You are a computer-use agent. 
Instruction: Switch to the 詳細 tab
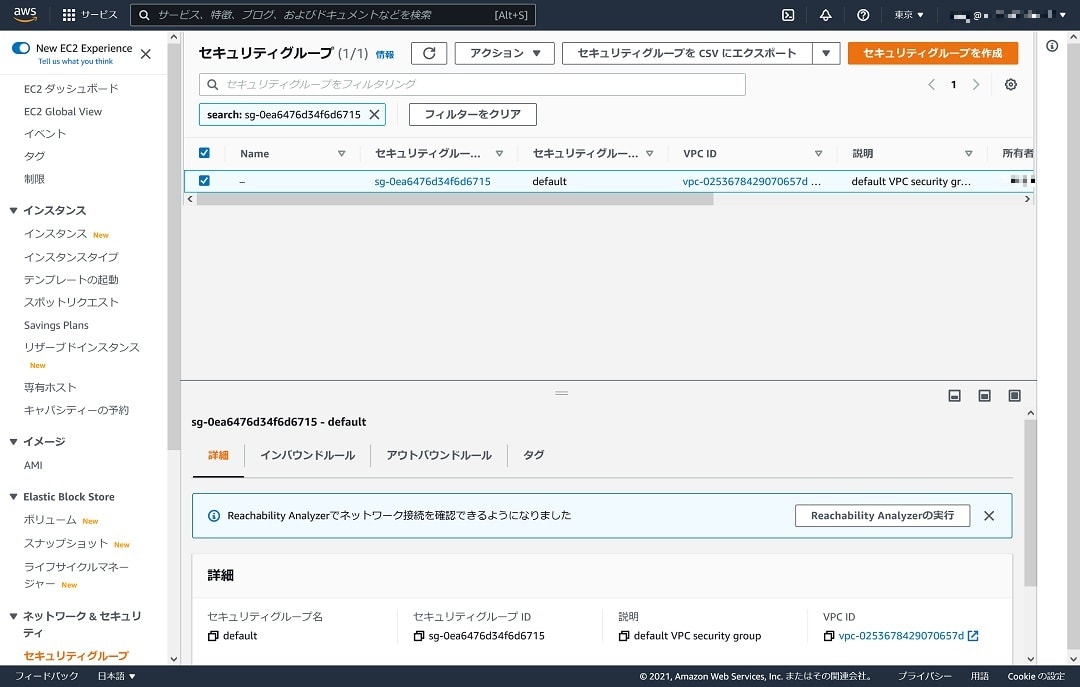pyautogui.click(x=218, y=455)
